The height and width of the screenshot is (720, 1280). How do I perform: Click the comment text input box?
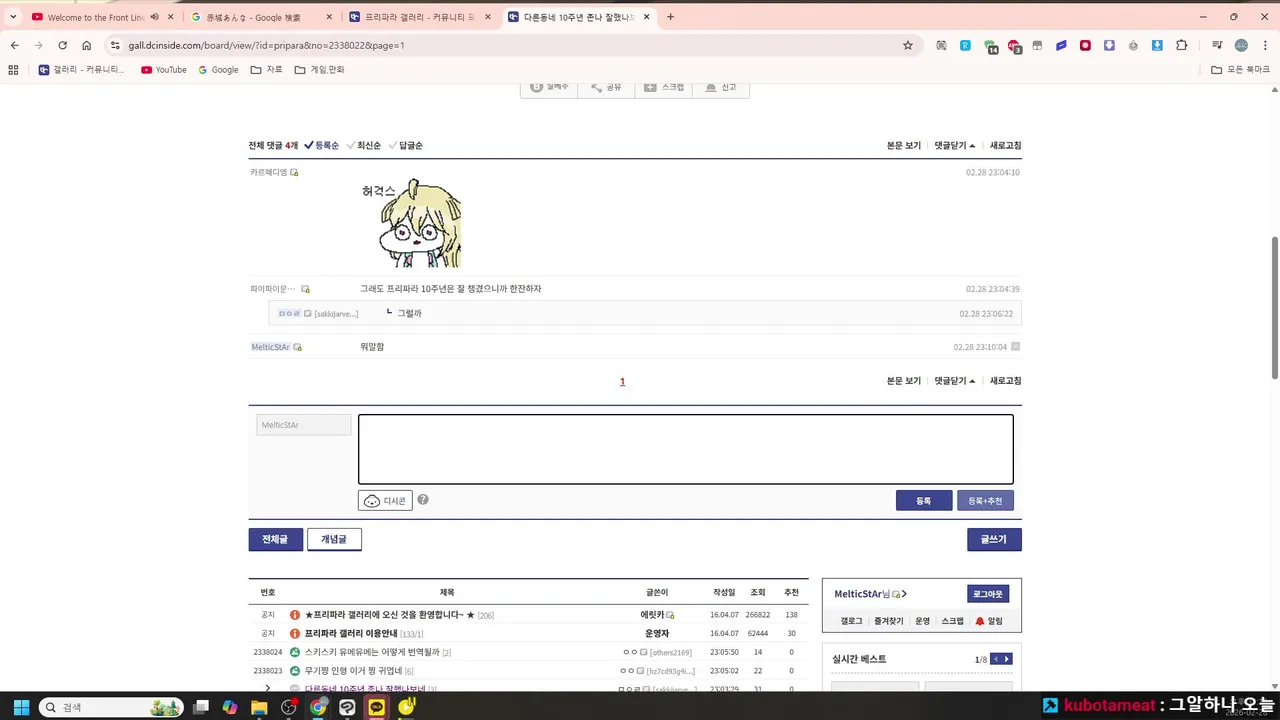tap(686, 449)
